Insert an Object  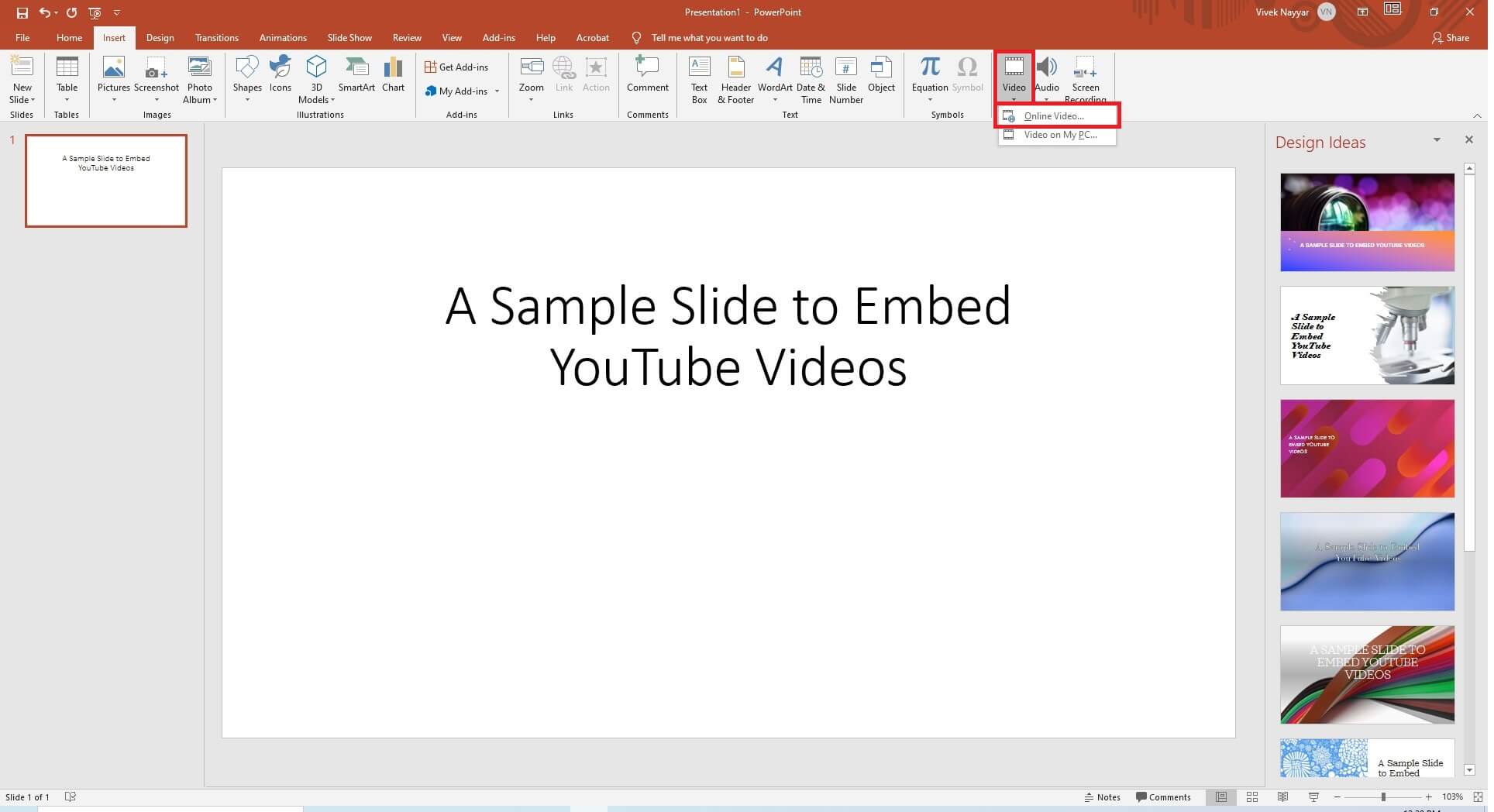[881, 74]
